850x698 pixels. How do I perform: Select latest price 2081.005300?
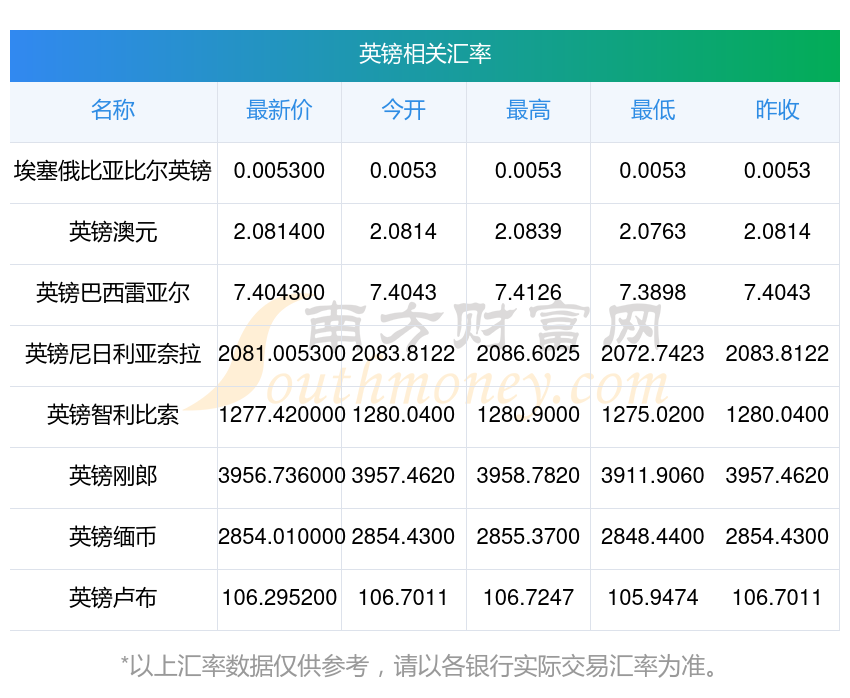281,354
